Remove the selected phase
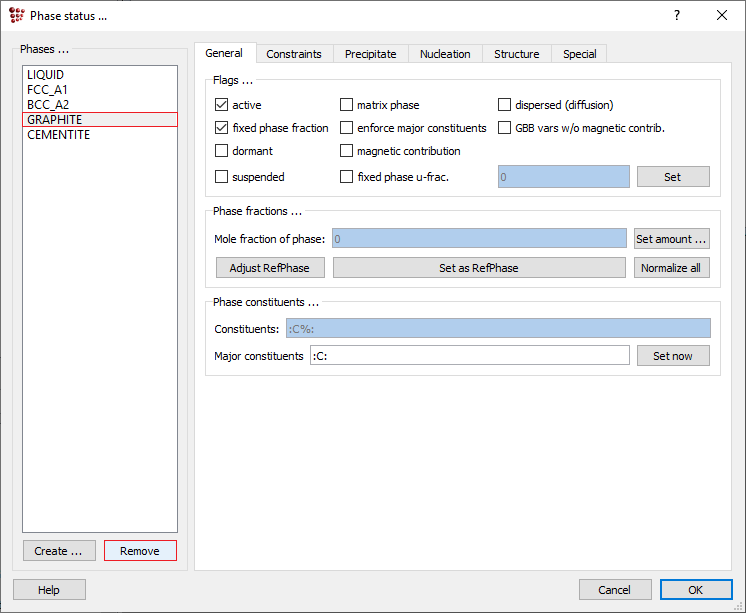Image resolution: width=746 pixels, height=613 pixels. tap(140, 551)
